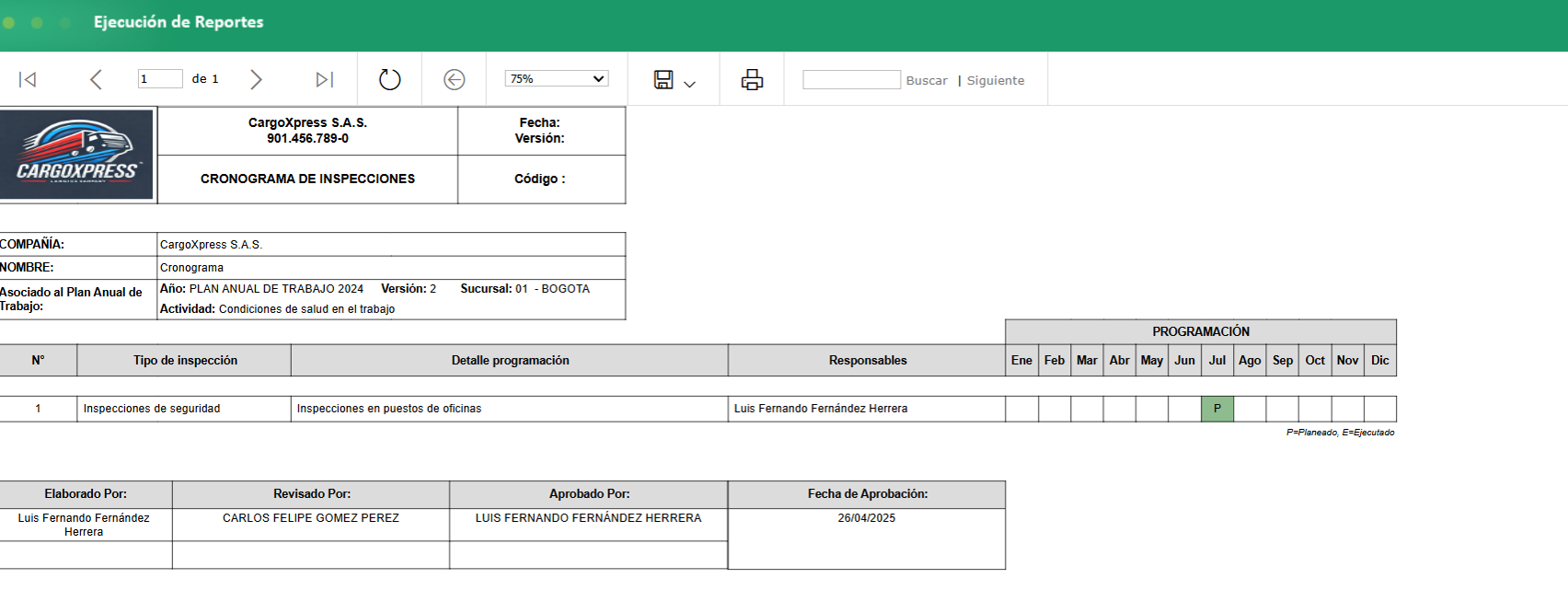This screenshot has width=1568, height=613.
Task: Go to first page of report
Action: (x=28, y=80)
